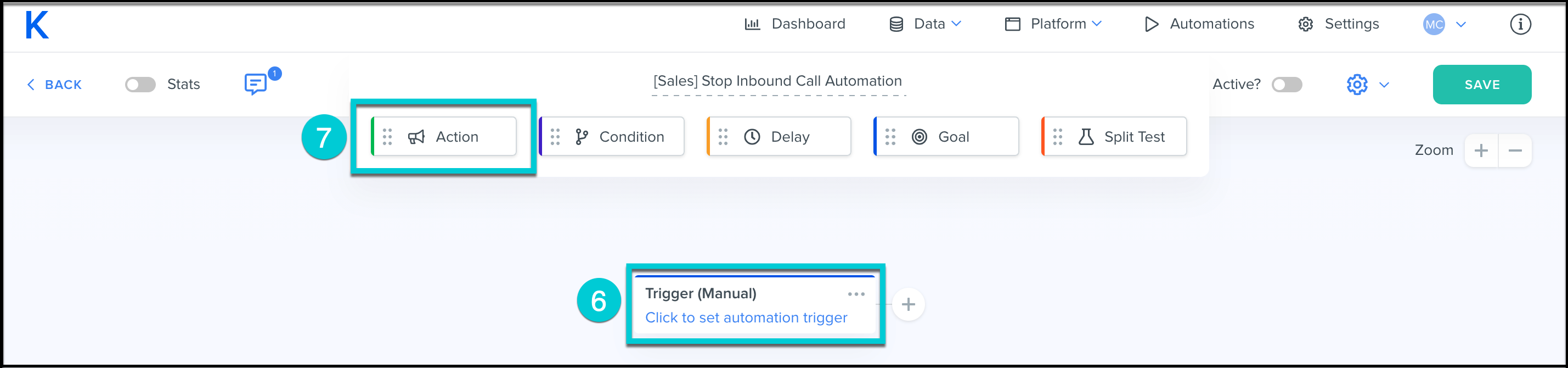1568x368 pixels.
Task: Select the Split Test flask block
Action: click(1114, 136)
